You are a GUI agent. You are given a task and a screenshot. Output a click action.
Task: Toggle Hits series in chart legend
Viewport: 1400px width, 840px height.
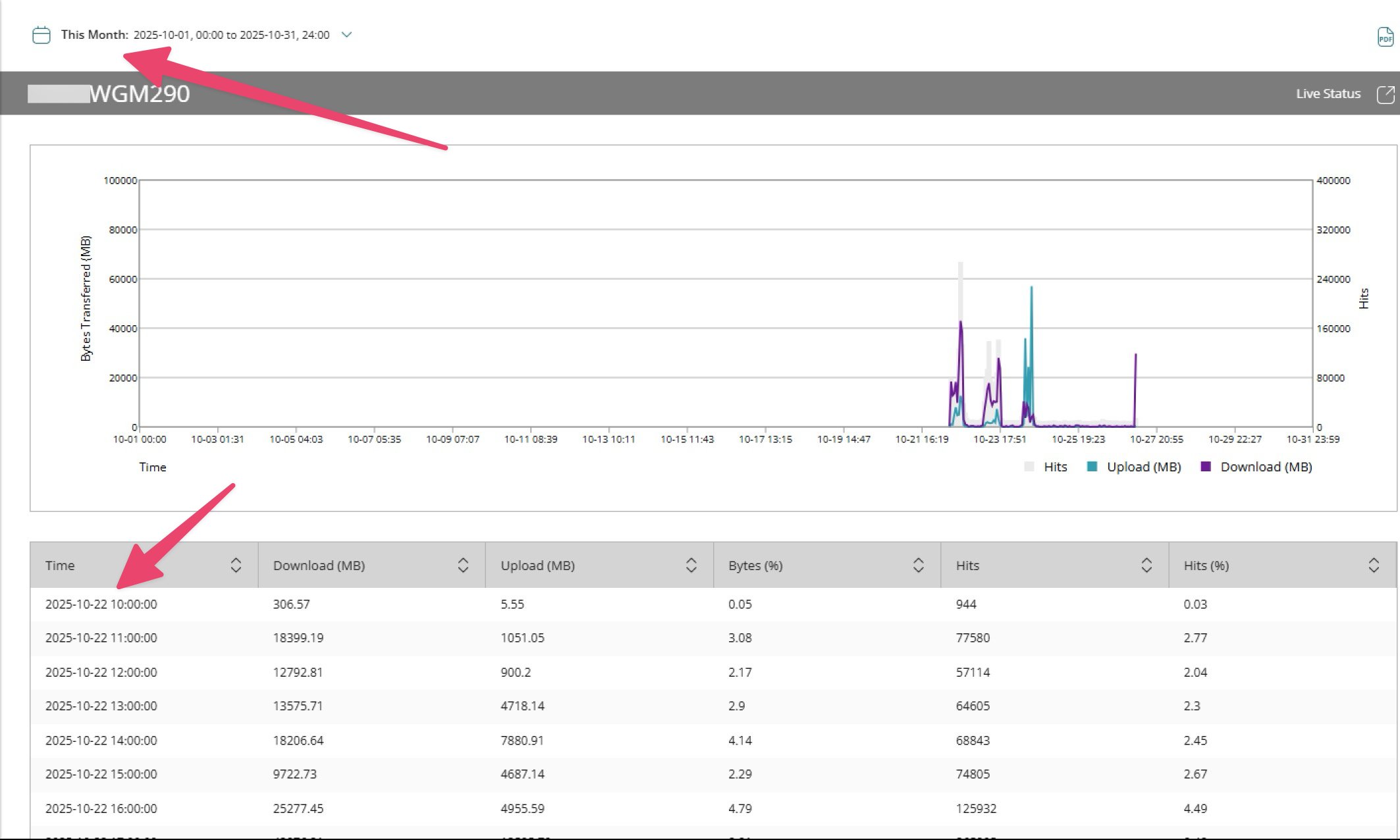pyautogui.click(x=1054, y=467)
